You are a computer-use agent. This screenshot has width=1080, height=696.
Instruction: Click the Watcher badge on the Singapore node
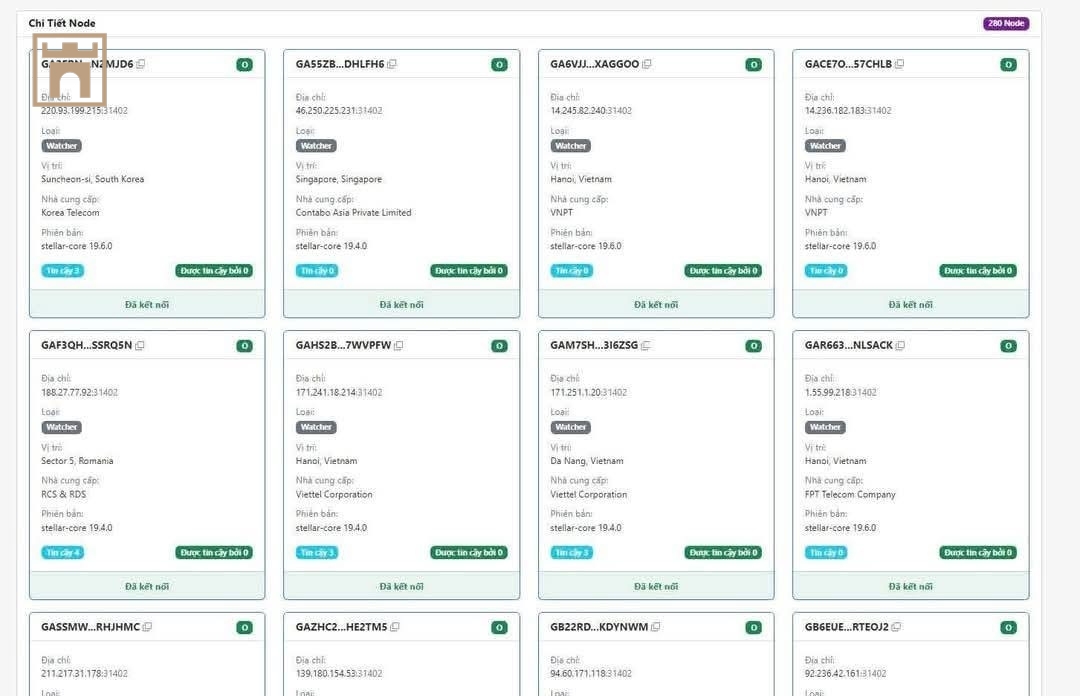[316, 146]
